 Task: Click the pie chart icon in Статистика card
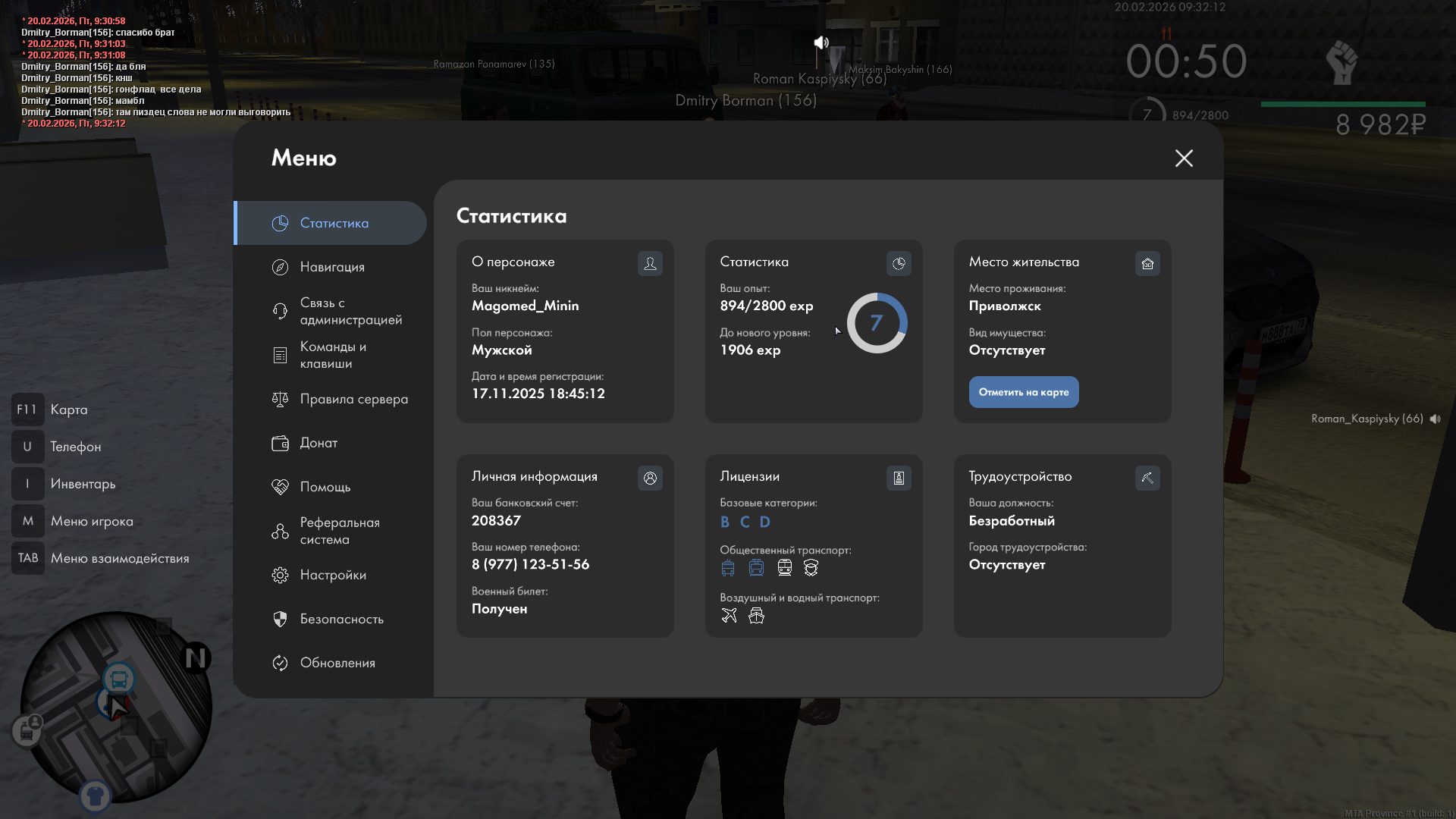point(899,263)
